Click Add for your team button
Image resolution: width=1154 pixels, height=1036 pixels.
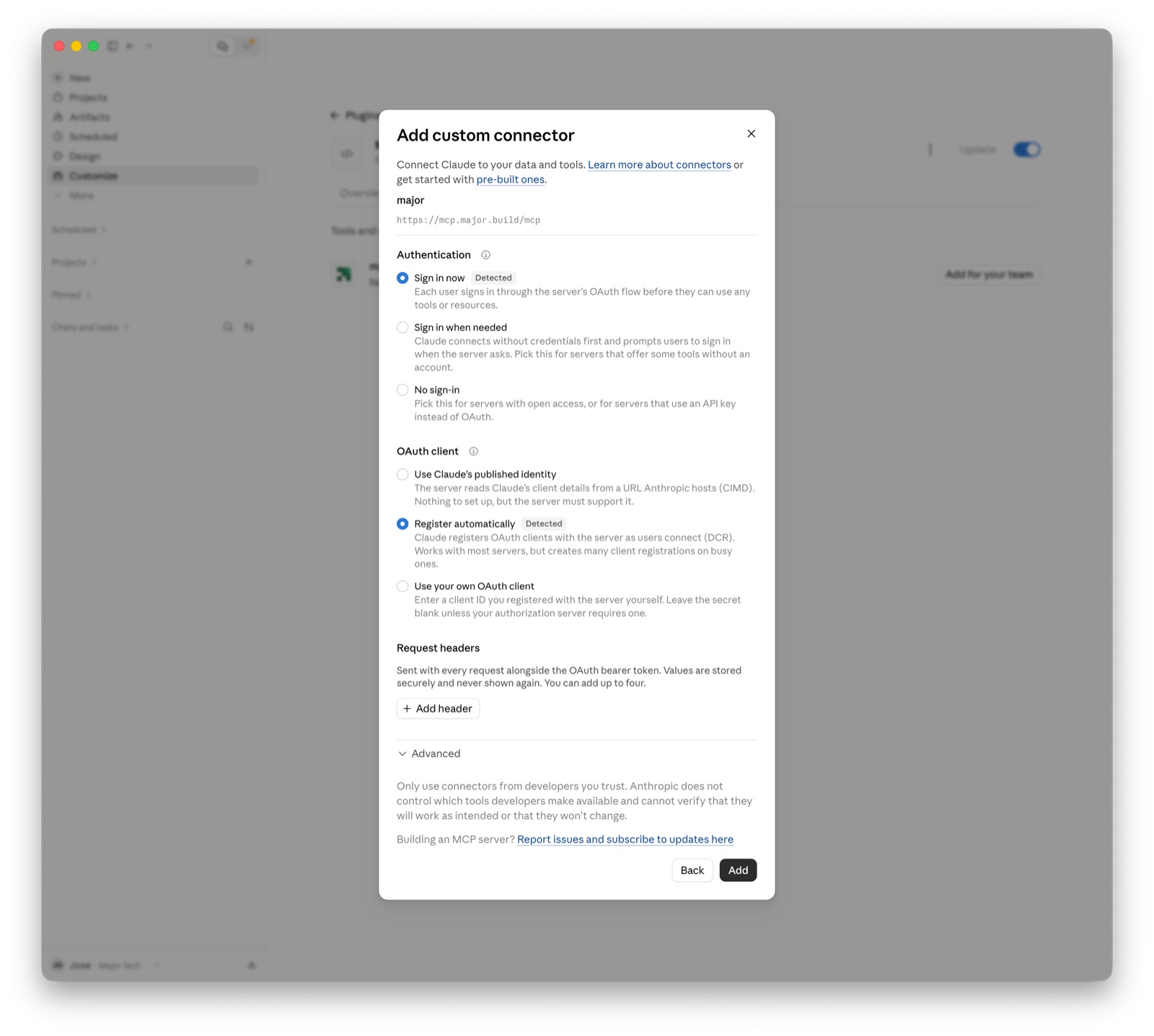pyautogui.click(x=989, y=275)
